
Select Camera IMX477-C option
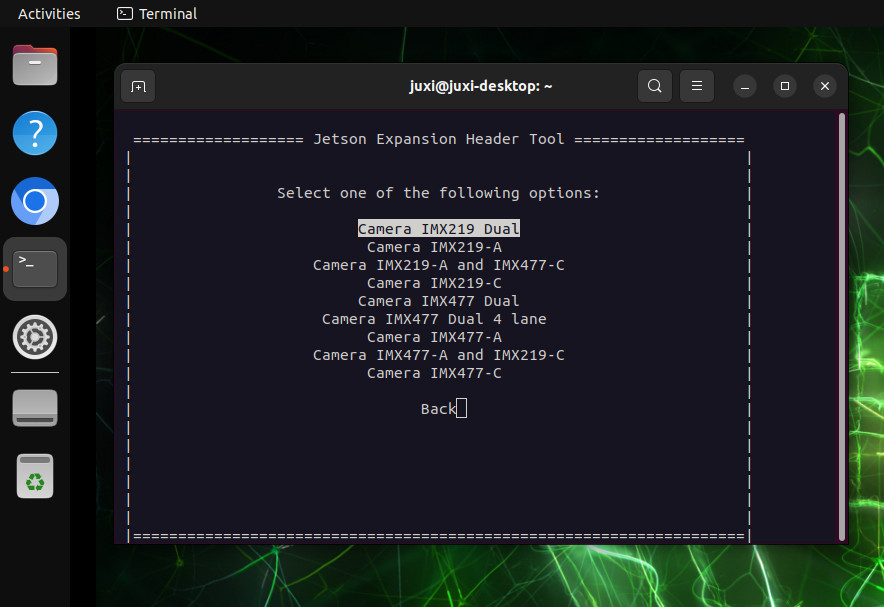point(434,373)
